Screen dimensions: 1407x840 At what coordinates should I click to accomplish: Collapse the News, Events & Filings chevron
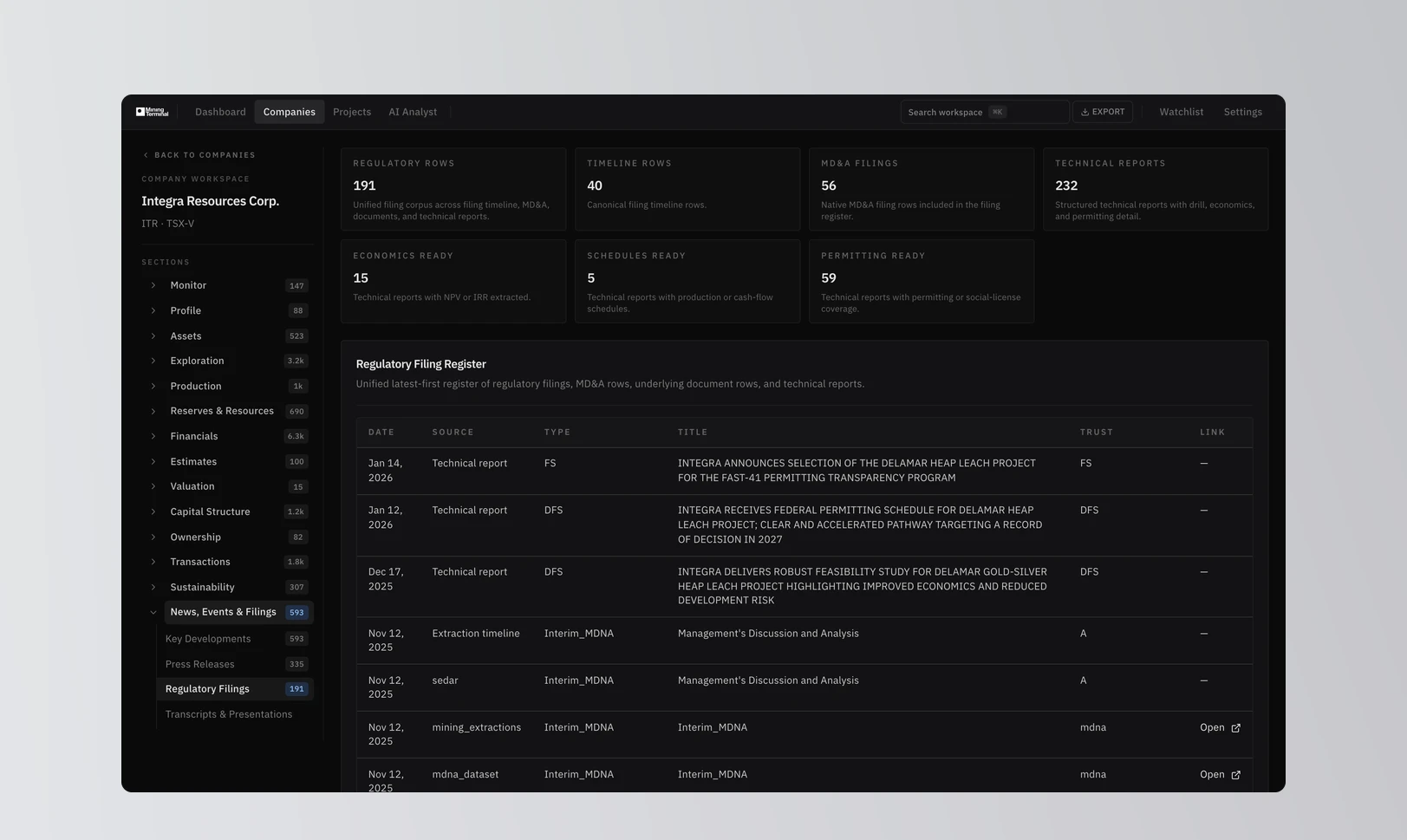[153, 612]
